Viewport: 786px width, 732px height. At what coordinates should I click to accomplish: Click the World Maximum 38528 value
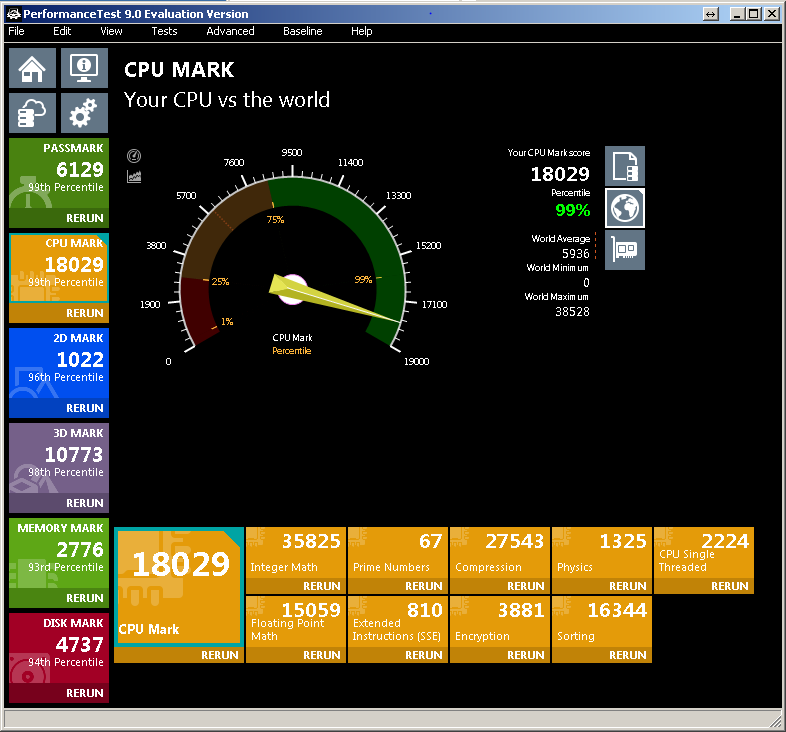(x=572, y=312)
